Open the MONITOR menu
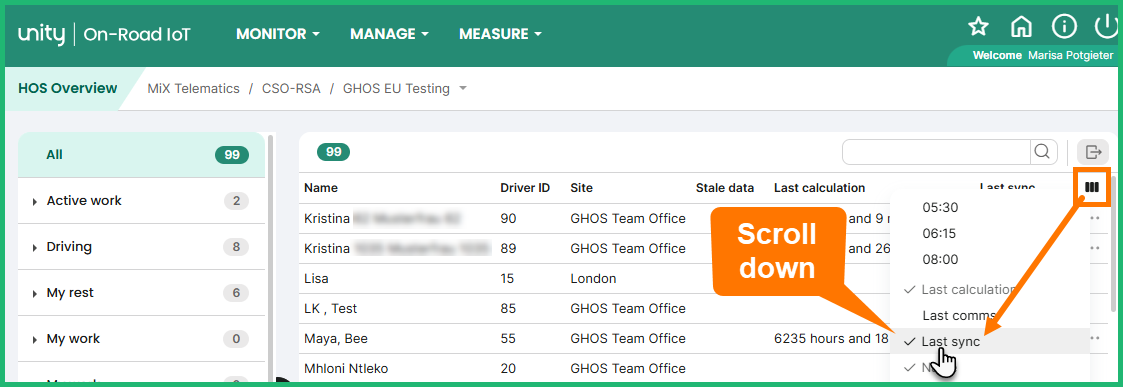 pyautogui.click(x=278, y=34)
